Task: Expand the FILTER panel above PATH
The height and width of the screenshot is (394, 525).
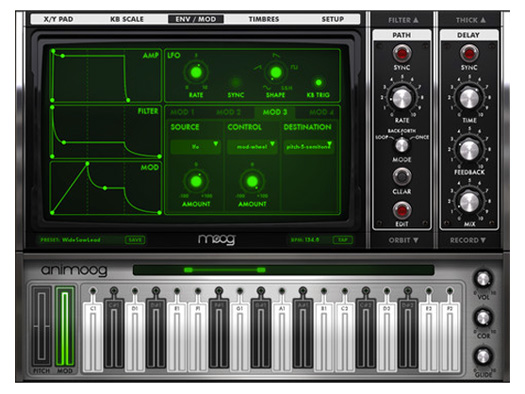Action: 403,20
